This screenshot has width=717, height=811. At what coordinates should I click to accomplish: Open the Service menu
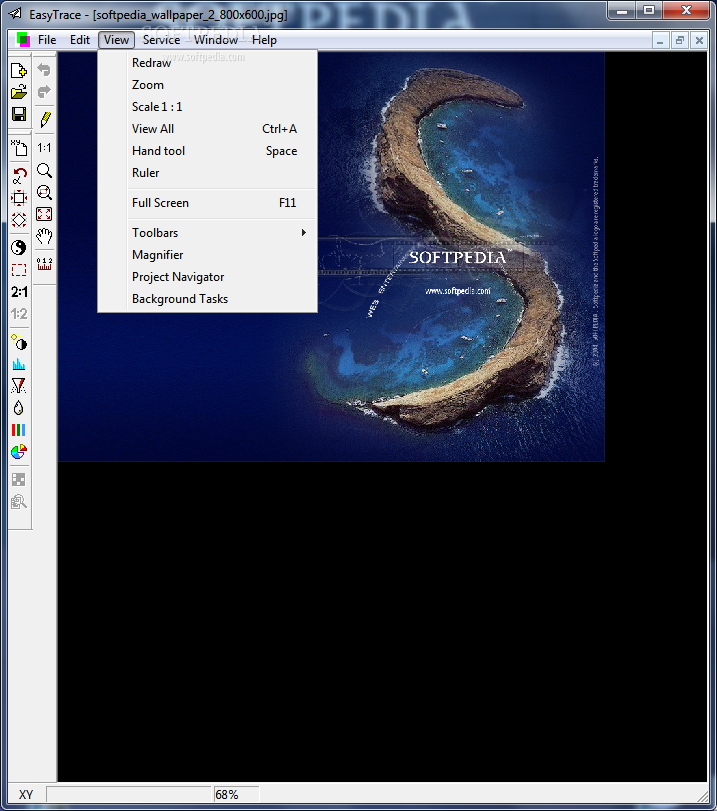pyautogui.click(x=161, y=40)
